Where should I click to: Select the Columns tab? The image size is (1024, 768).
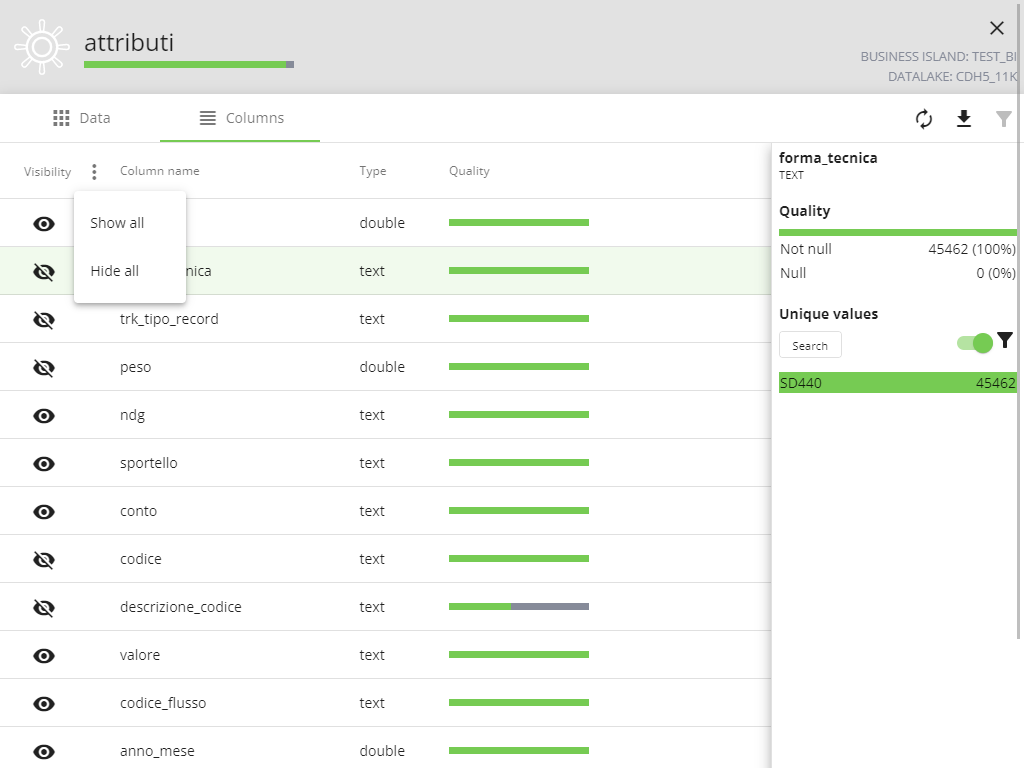click(241, 118)
